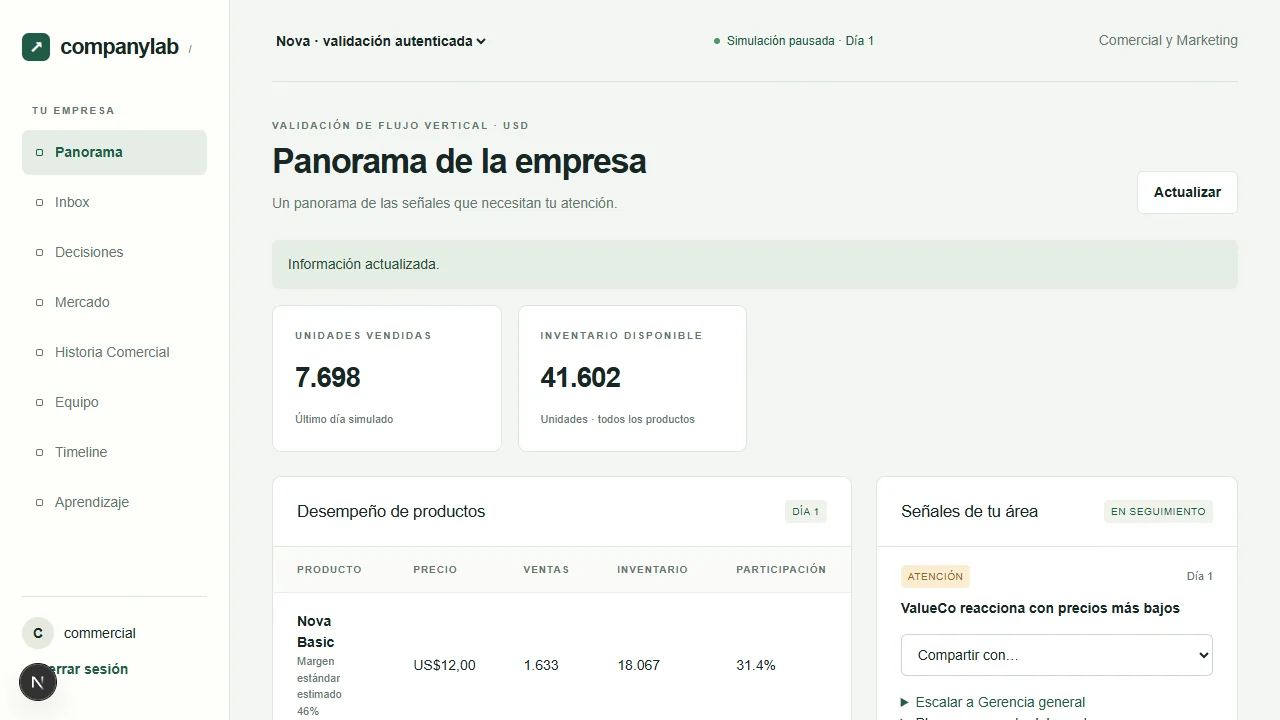The height and width of the screenshot is (720, 1280).
Task: Click the companylab arrow logo icon
Action: click(36, 47)
